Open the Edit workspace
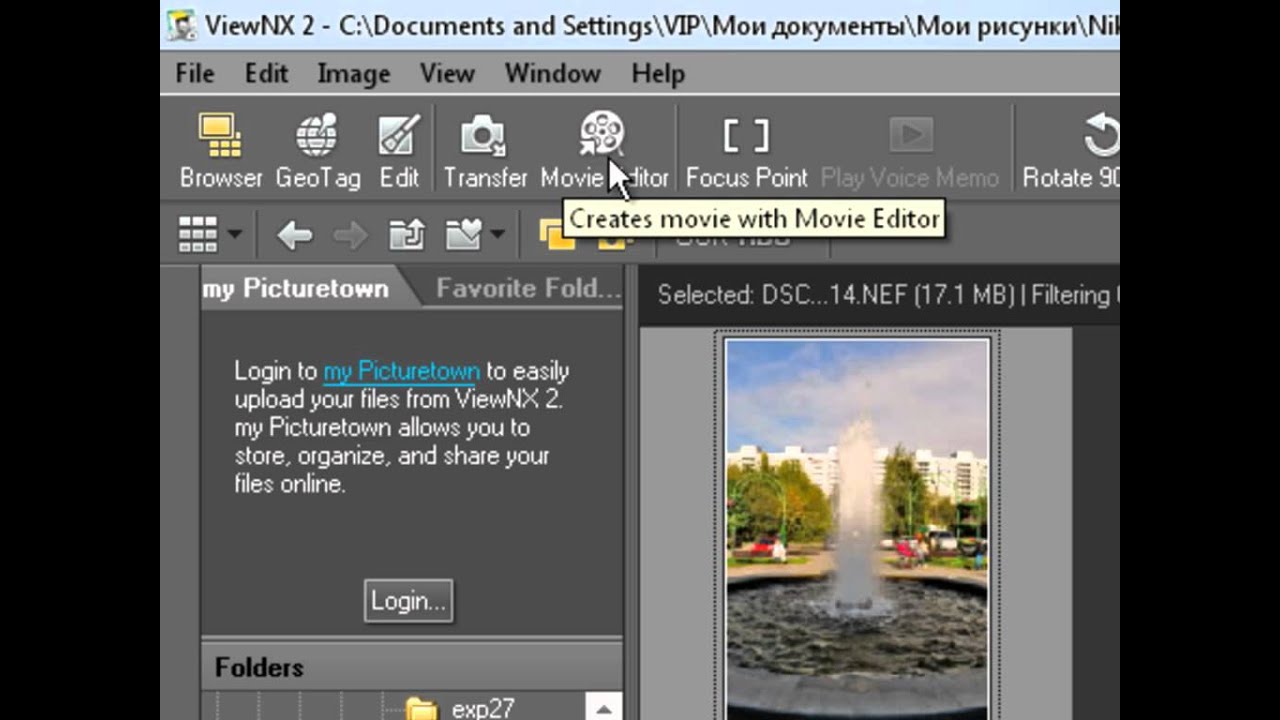Viewport: 1280px width, 720px height. tap(399, 151)
